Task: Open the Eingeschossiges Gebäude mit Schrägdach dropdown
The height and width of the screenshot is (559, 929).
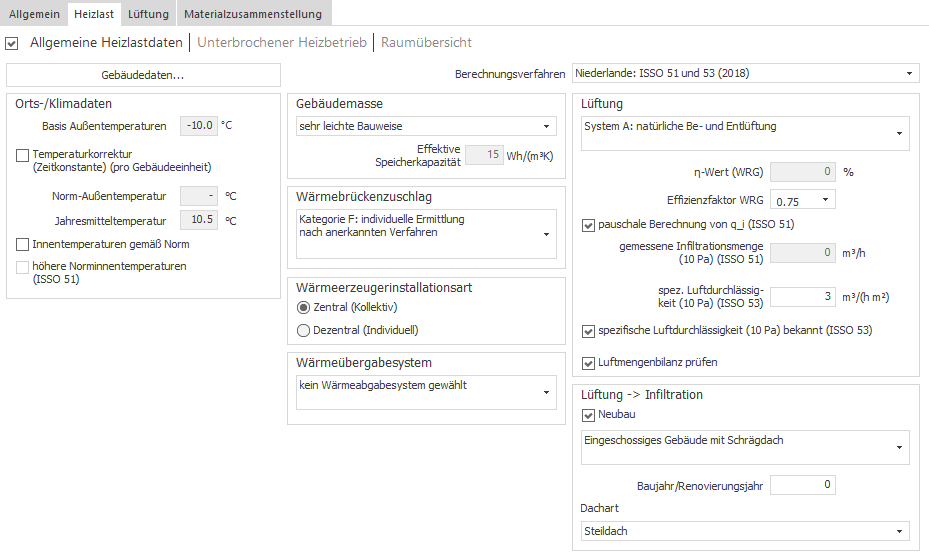Action: pyautogui.click(x=745, y=447)
